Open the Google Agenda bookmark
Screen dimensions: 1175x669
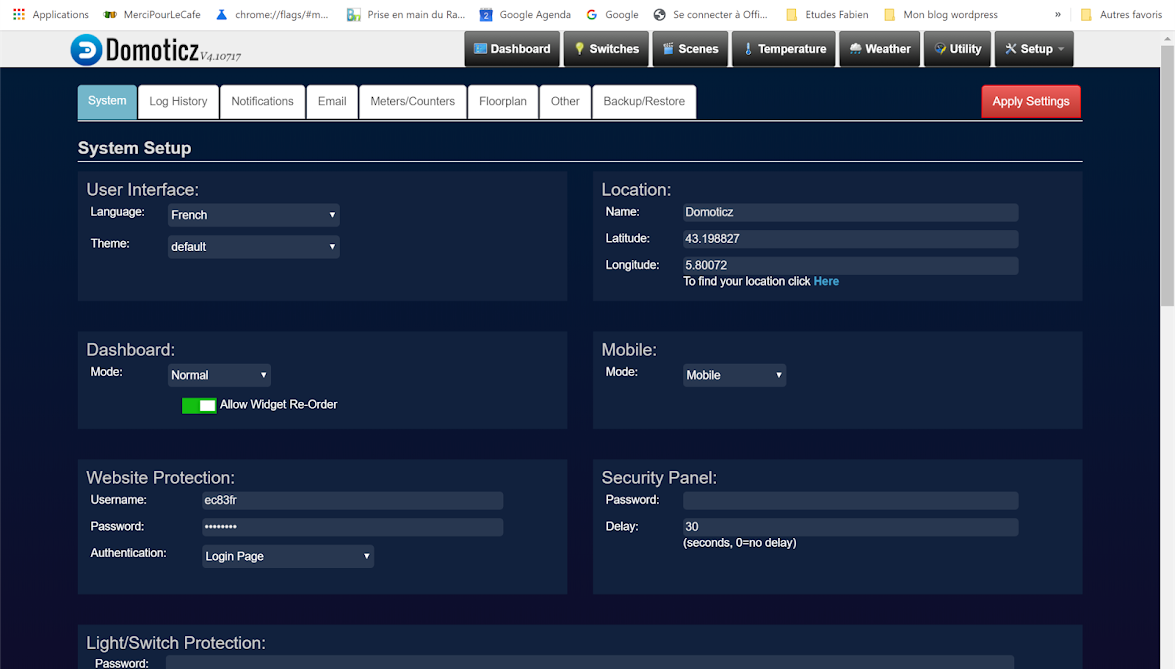[x=525, y=14]
